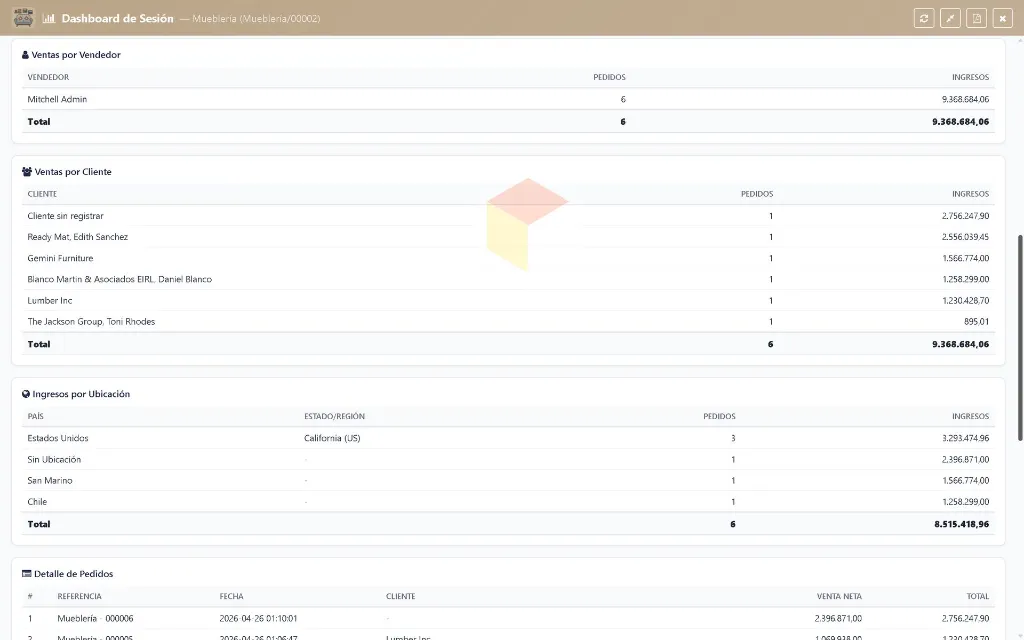The image size is (1024, 640).
Task: Select the Chile country row
Action: [x=508, y=502]
